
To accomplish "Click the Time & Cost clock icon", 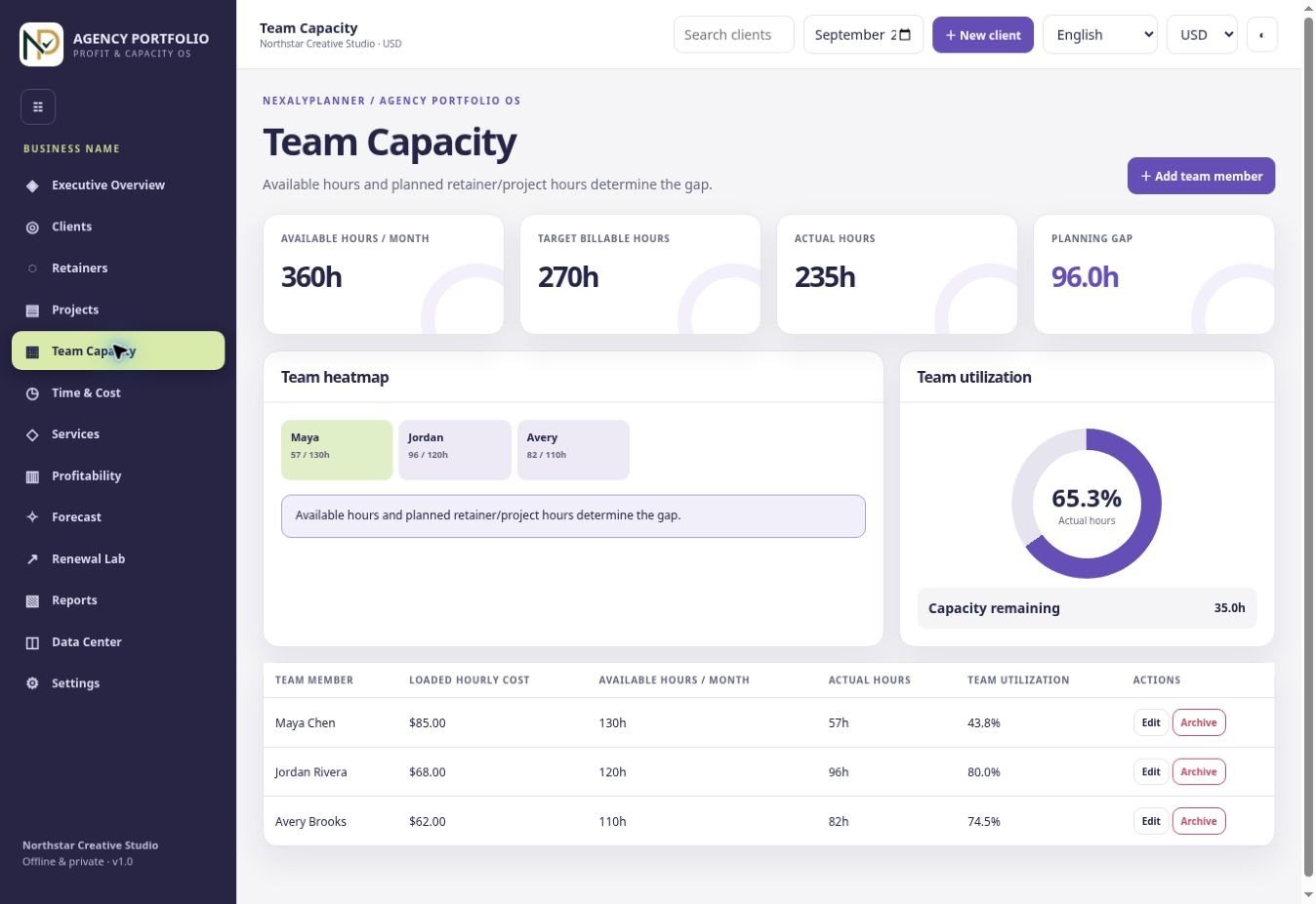I will pyautogui.click(x=32, y=392).
